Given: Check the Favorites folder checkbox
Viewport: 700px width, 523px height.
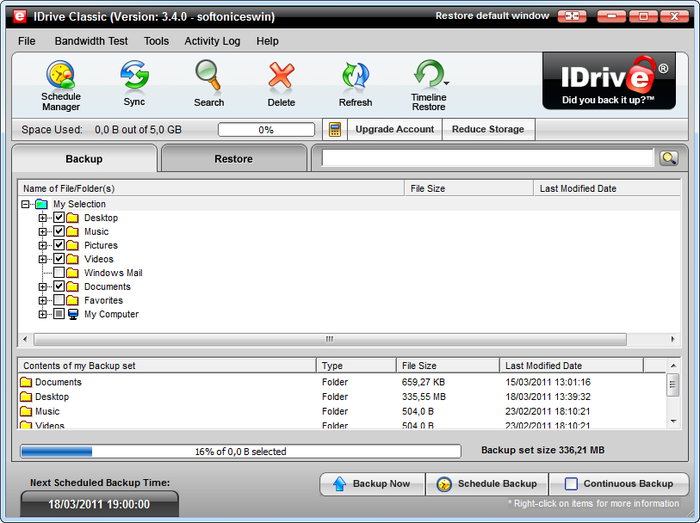Looking at the screenshot, I should (59, 300).
